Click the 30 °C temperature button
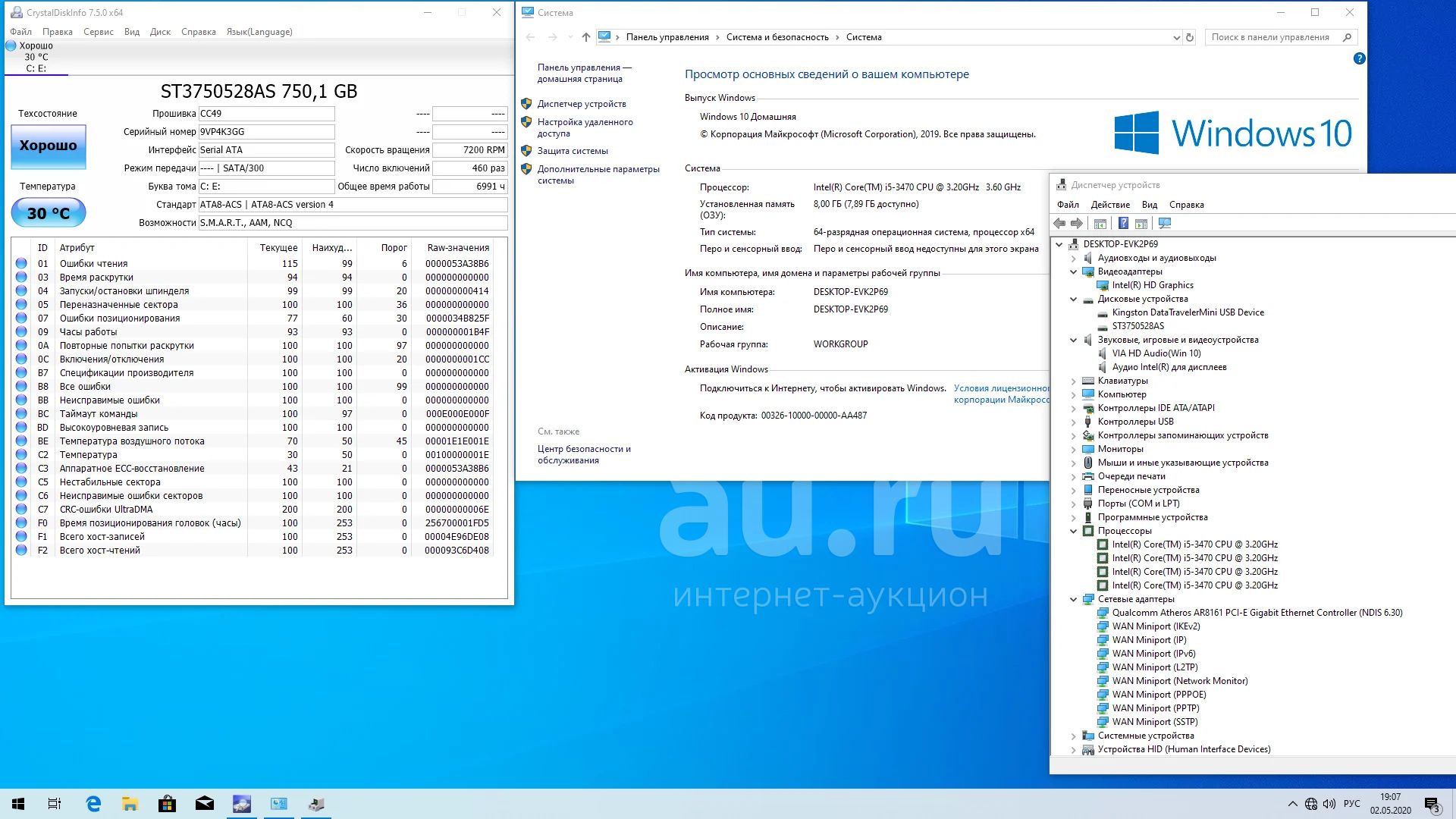 click(49, 213)
